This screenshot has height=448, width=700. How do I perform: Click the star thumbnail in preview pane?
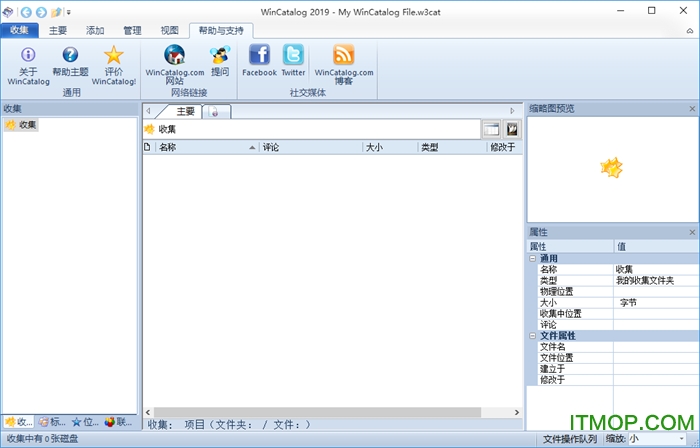click(611, 168)
